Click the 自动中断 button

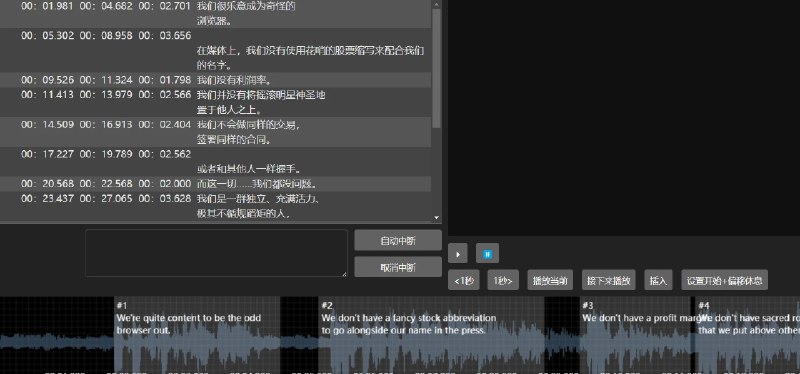398,240
